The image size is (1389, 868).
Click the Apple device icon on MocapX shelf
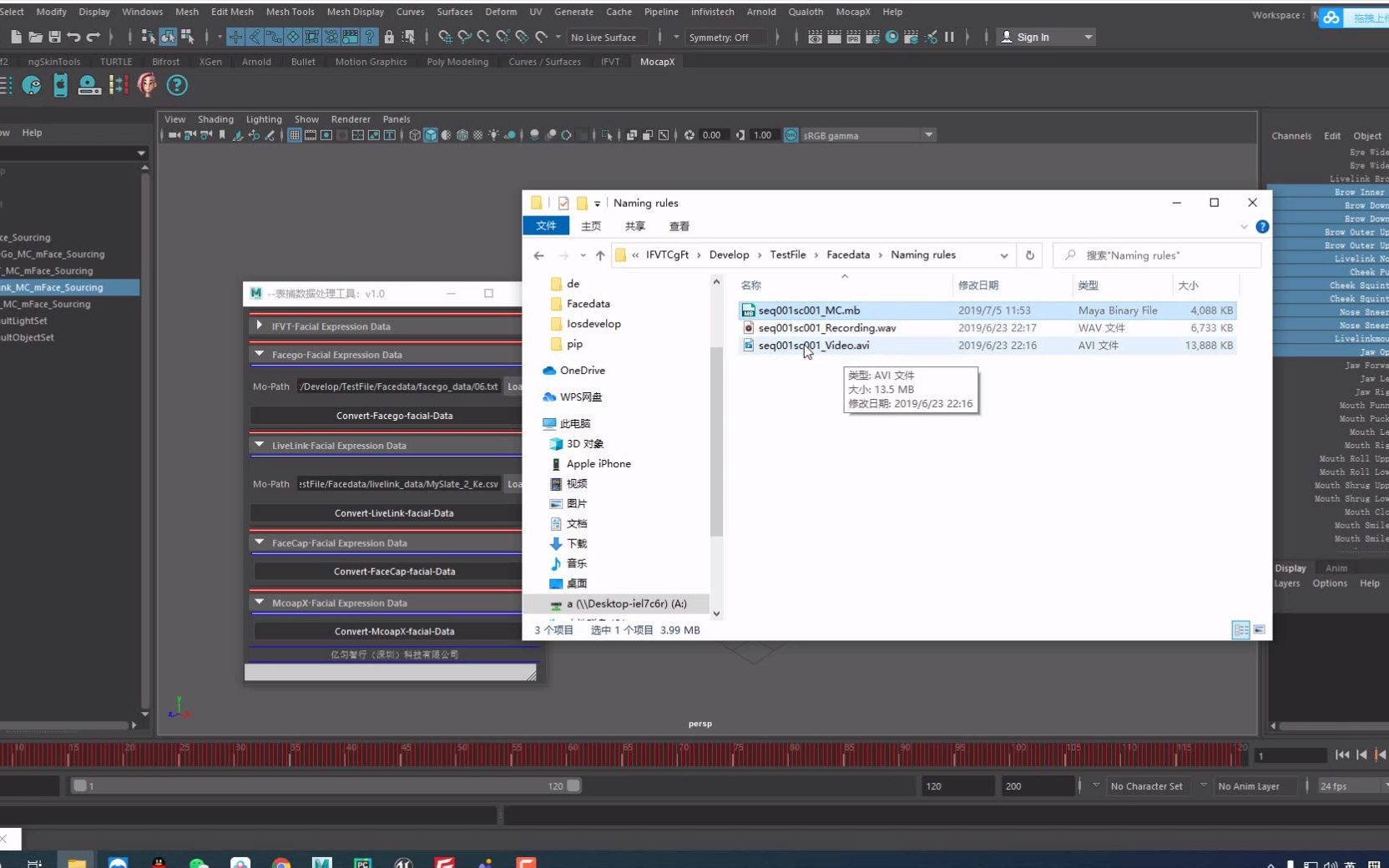pos(60,85)
